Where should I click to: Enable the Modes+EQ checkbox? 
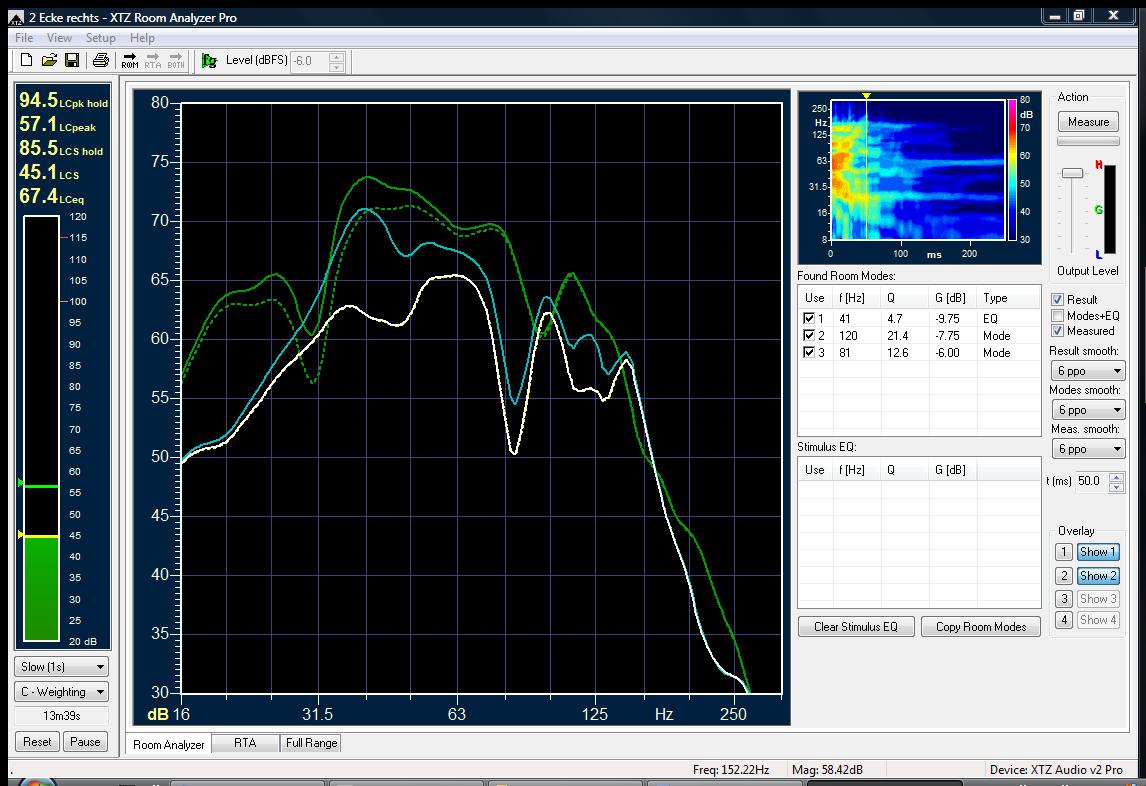point(1057,315)
